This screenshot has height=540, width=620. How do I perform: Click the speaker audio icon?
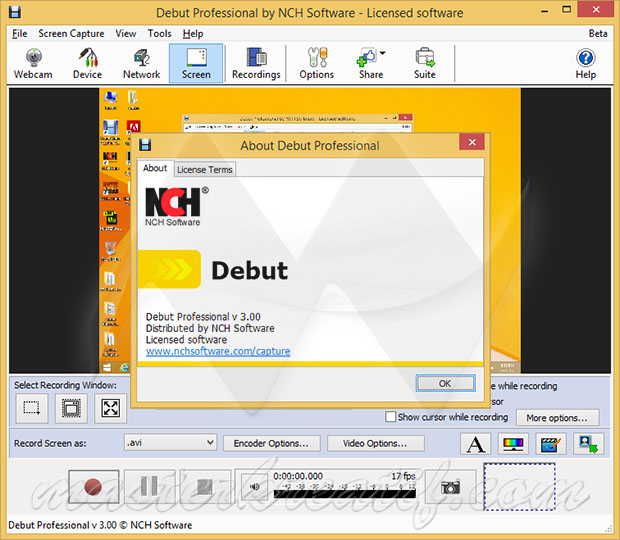click(x=255, y=487)
